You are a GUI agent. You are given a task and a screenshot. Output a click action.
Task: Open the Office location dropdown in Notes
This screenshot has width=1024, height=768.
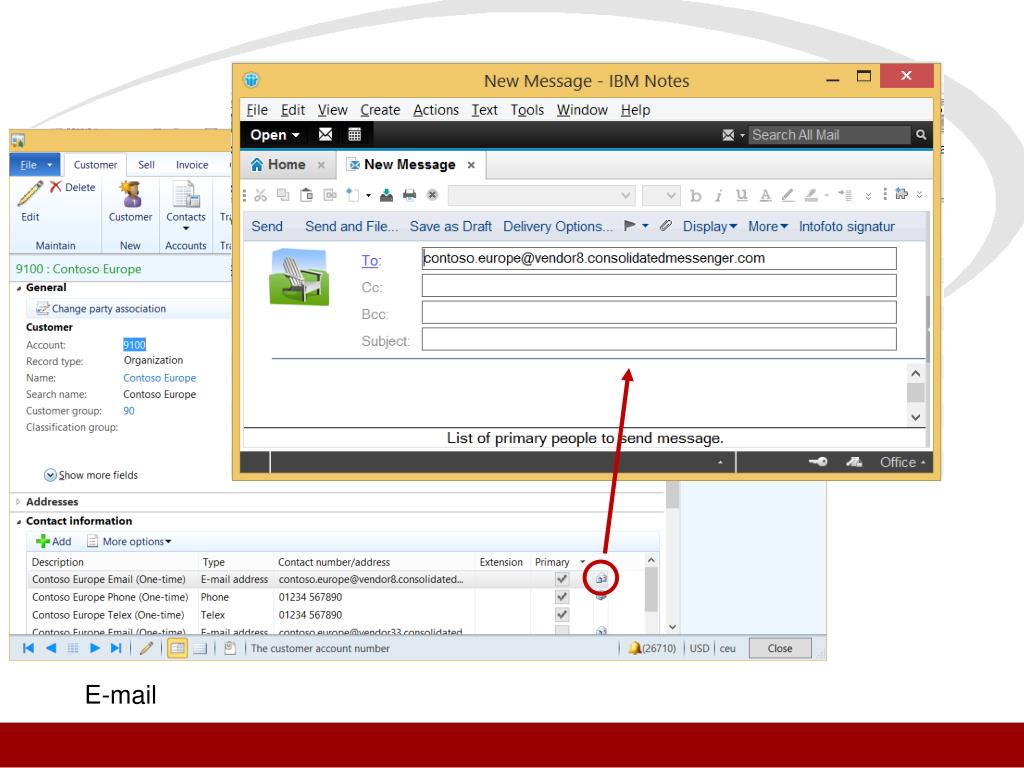903,462
